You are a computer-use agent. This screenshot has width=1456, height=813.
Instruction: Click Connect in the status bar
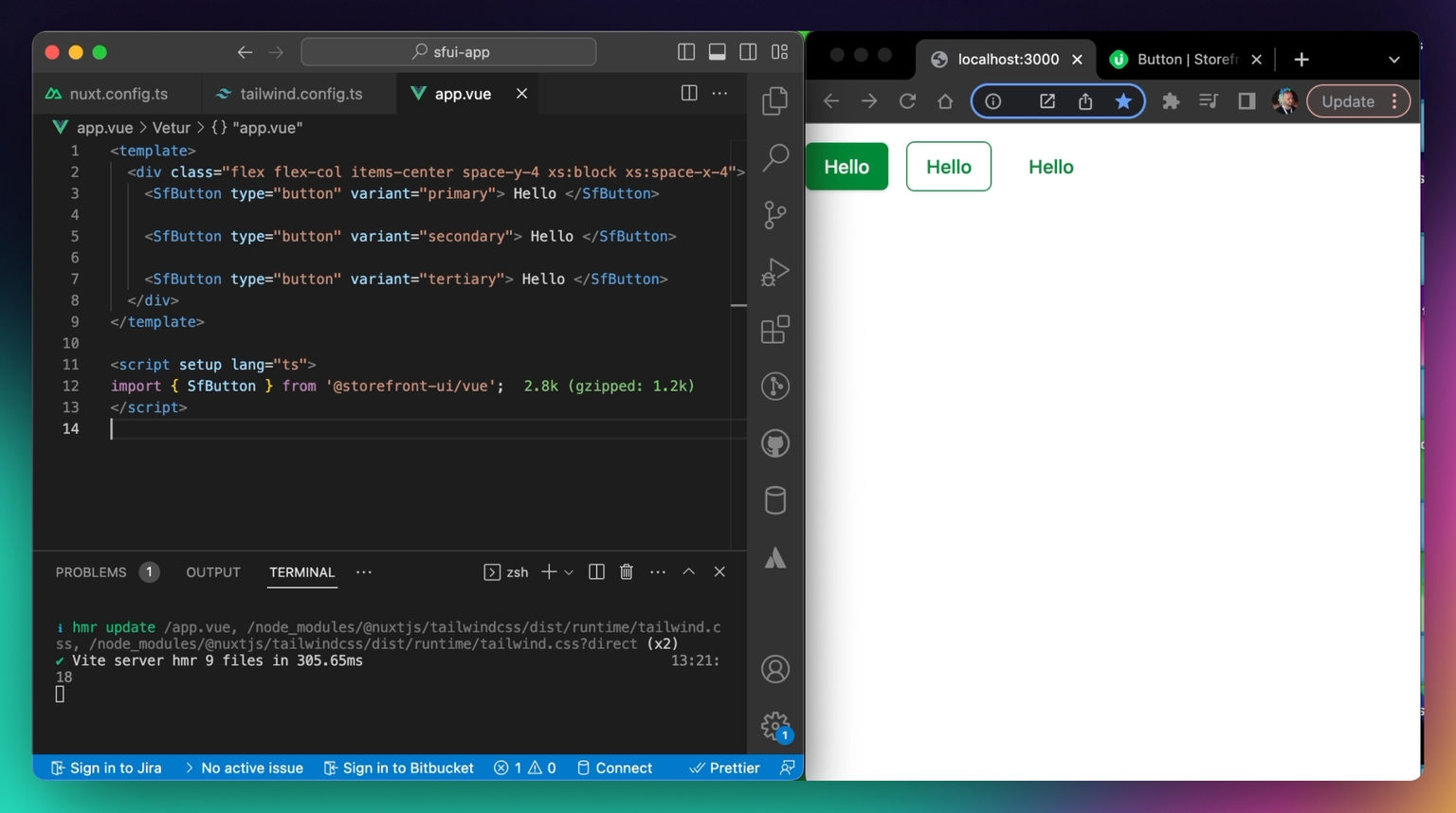[x=614, y=768]
